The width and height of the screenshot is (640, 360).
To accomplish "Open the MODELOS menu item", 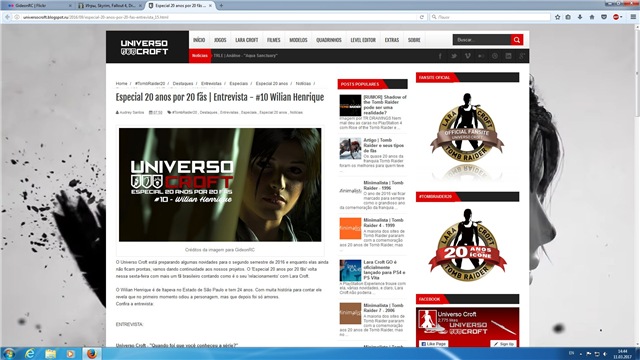I will coord(298,40).
